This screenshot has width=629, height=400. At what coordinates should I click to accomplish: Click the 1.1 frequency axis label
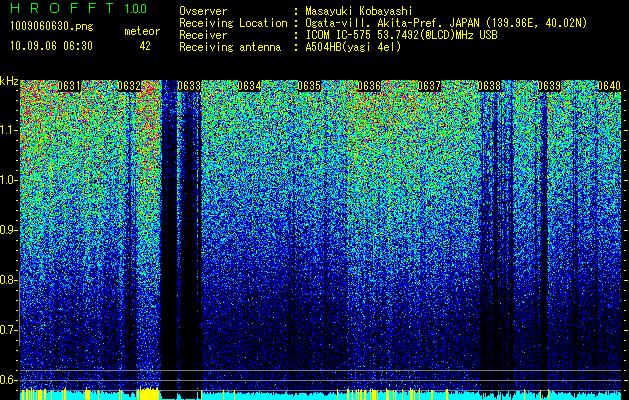[x=8, y=130]
